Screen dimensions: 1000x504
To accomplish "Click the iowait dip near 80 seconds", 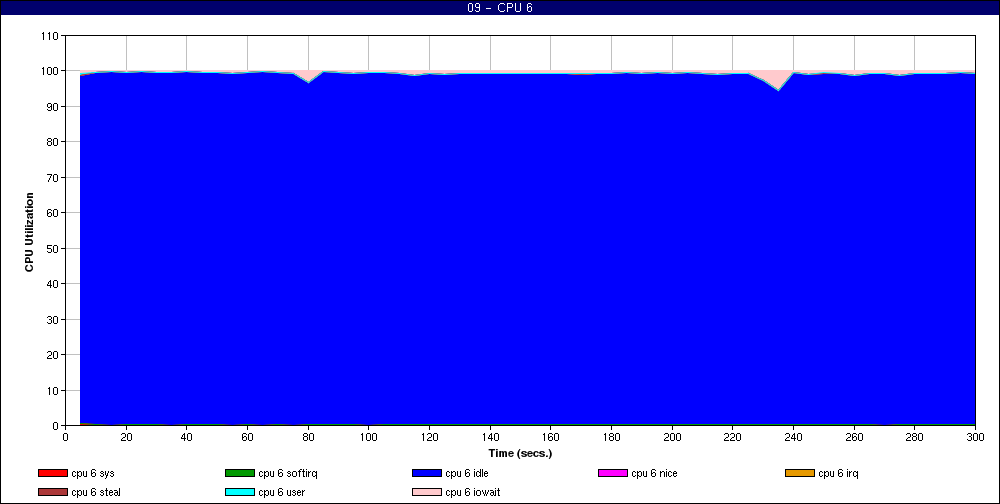I will 308,76.
